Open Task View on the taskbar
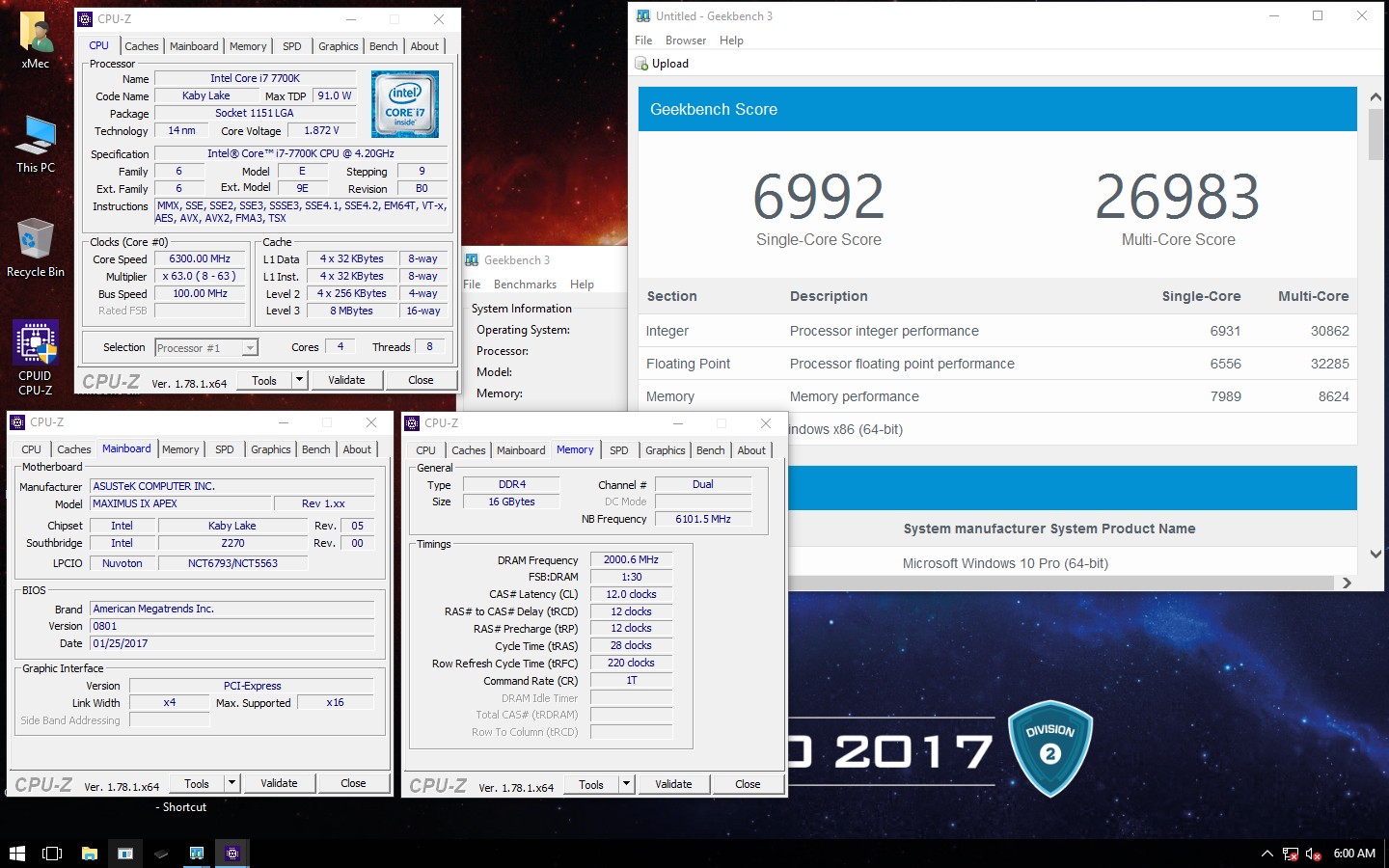This screenshot has height=868, width=1389. 52,854
